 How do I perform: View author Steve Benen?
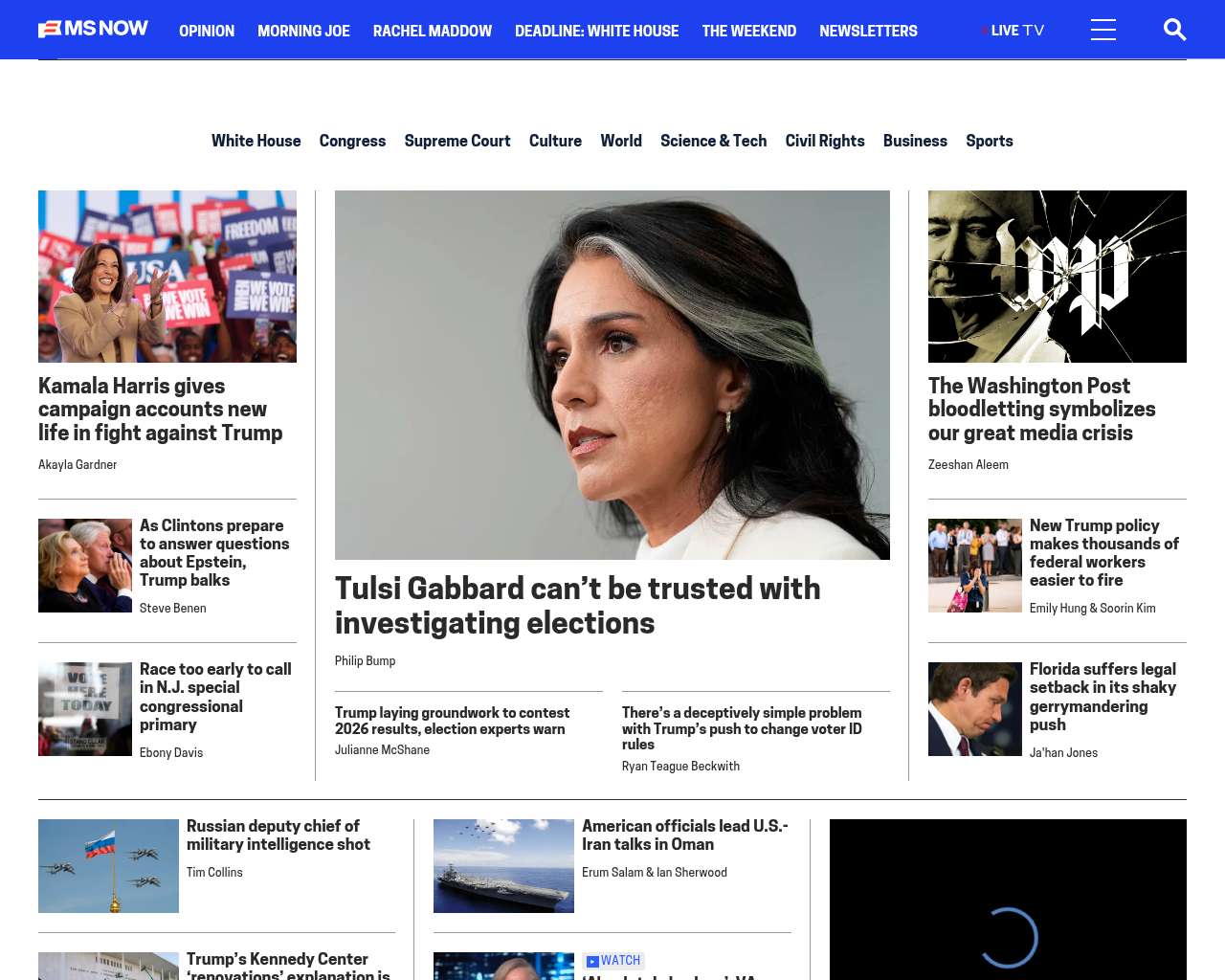tap(172, 608)
